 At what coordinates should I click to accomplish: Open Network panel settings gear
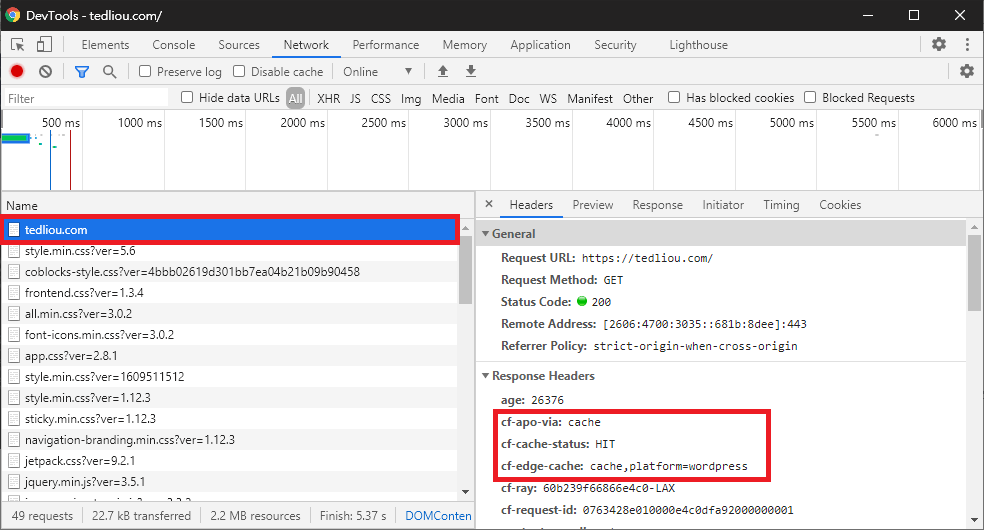967,71
